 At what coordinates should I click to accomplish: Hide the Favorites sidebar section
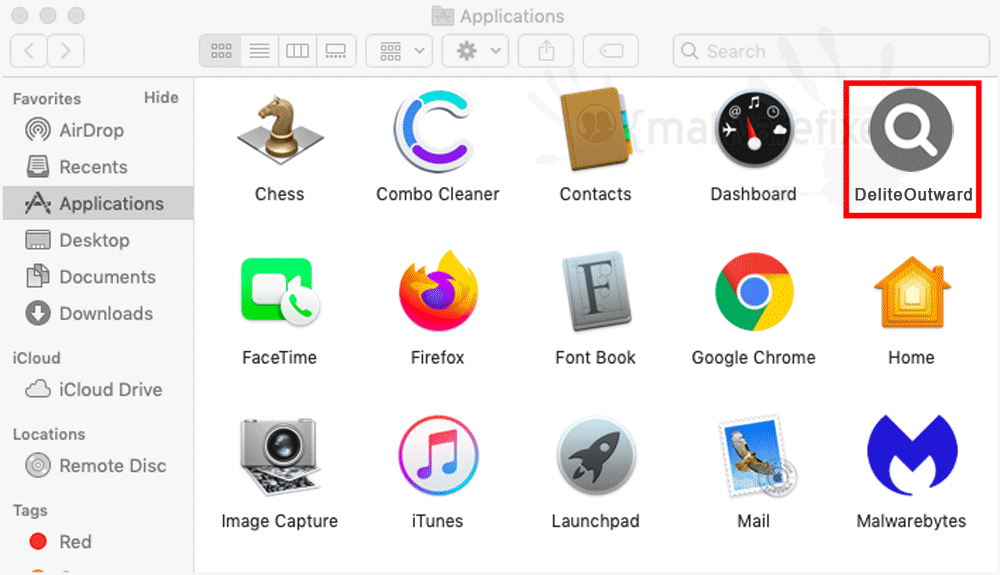tap(161, 98)
